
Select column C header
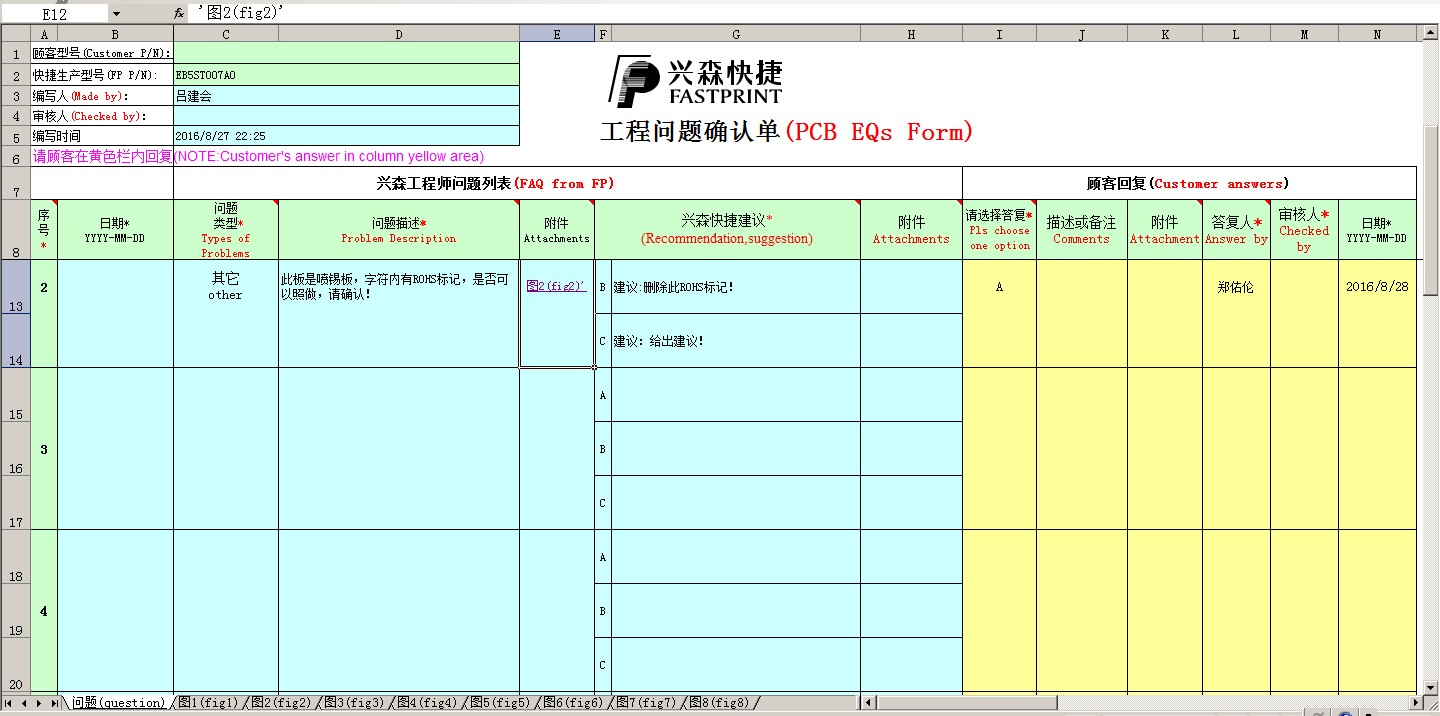226,34
